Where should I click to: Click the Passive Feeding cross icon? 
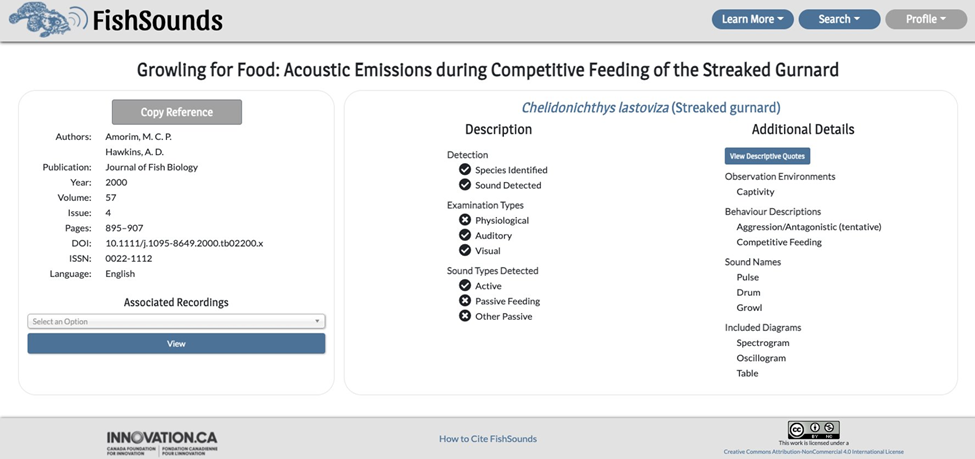(x=464, y=301)
